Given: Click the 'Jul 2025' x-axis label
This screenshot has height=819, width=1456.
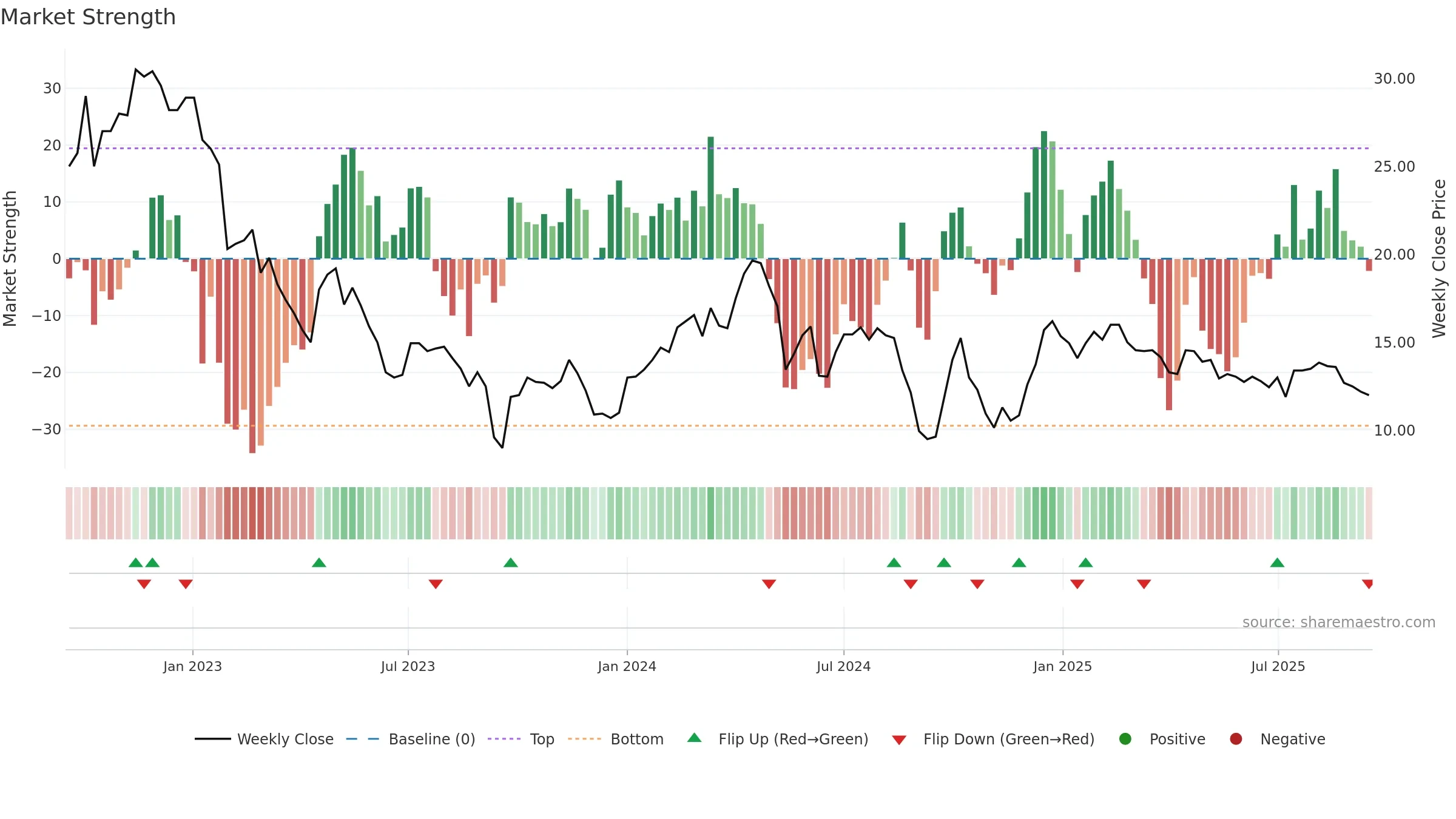Looking at the screenshot, I should point(1278,667).
